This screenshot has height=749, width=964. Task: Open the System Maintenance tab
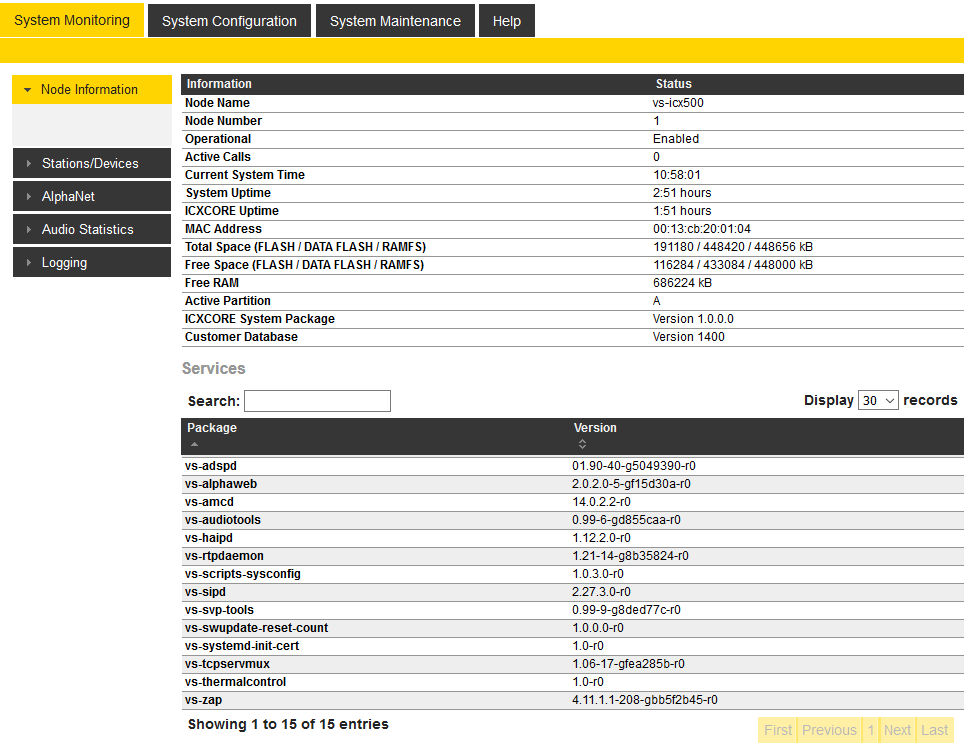click(395, 21)
